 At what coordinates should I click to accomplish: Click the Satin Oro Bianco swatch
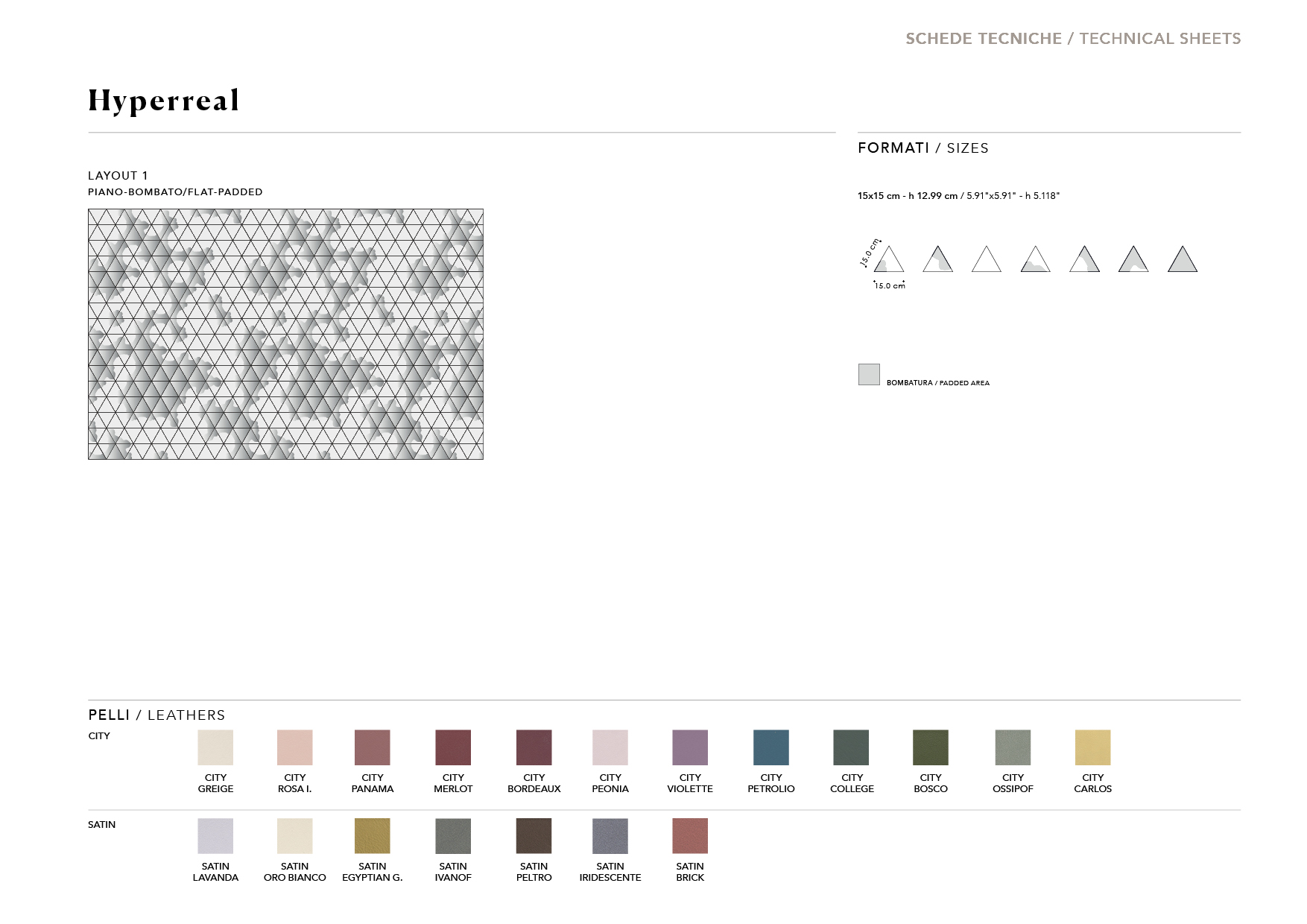[295, 836]
